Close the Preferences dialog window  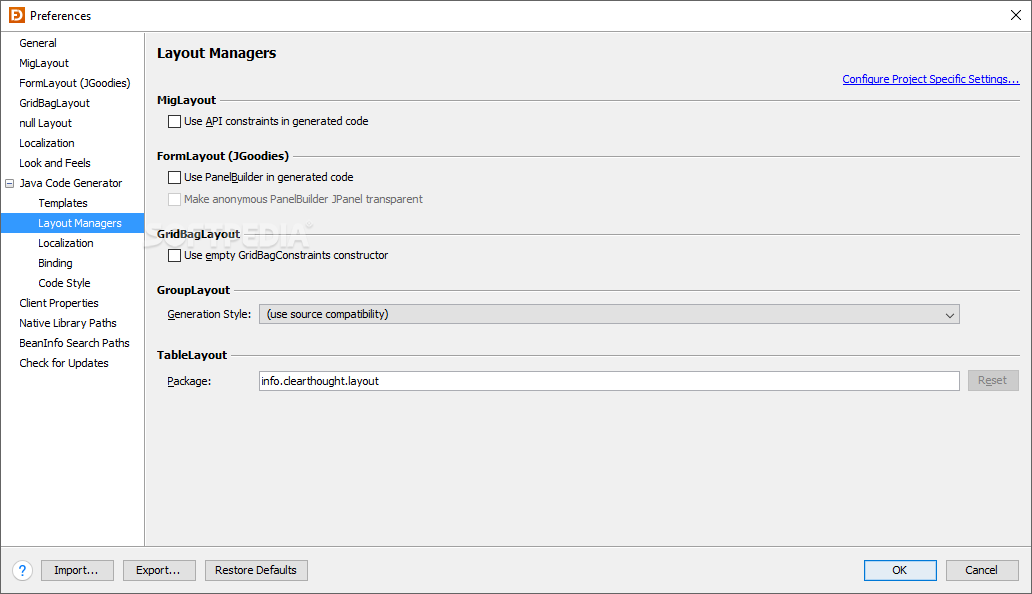[x=1015, y=15]
